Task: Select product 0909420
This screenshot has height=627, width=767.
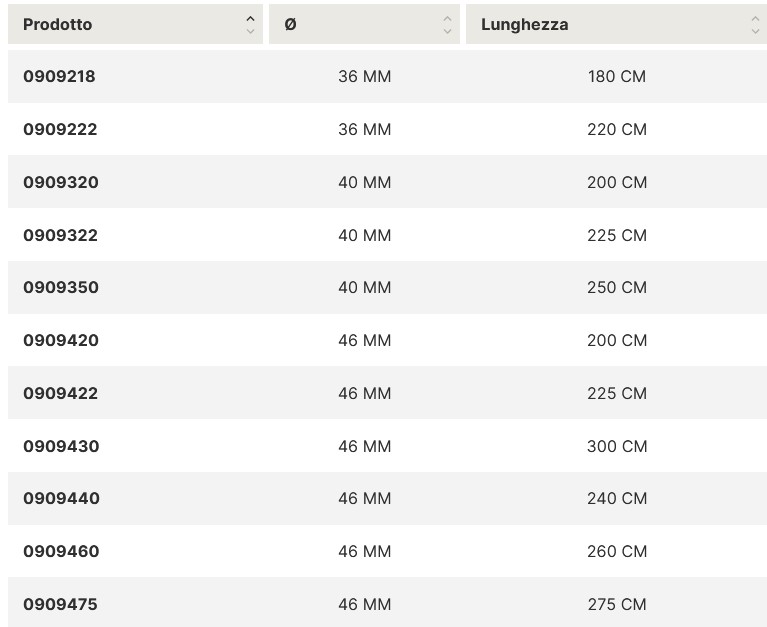Action: click(61, 340)
